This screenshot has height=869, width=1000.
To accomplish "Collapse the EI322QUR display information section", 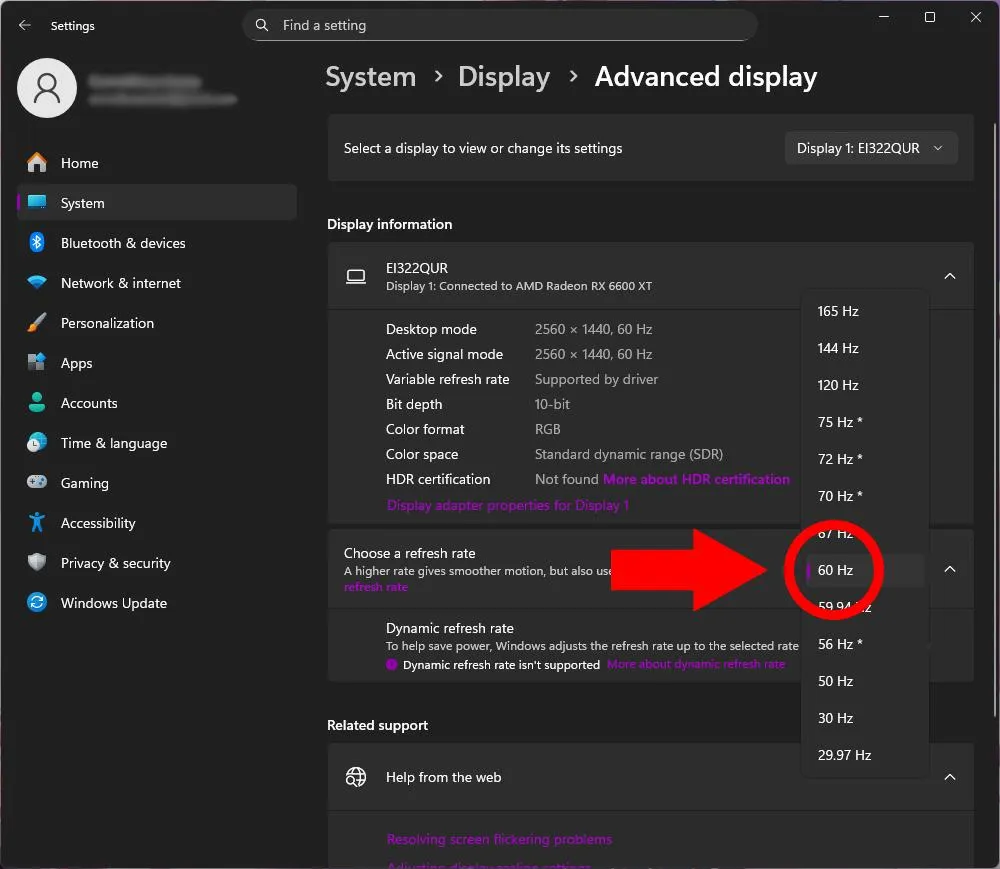I will pyautogui.click(x=950, y=276).
